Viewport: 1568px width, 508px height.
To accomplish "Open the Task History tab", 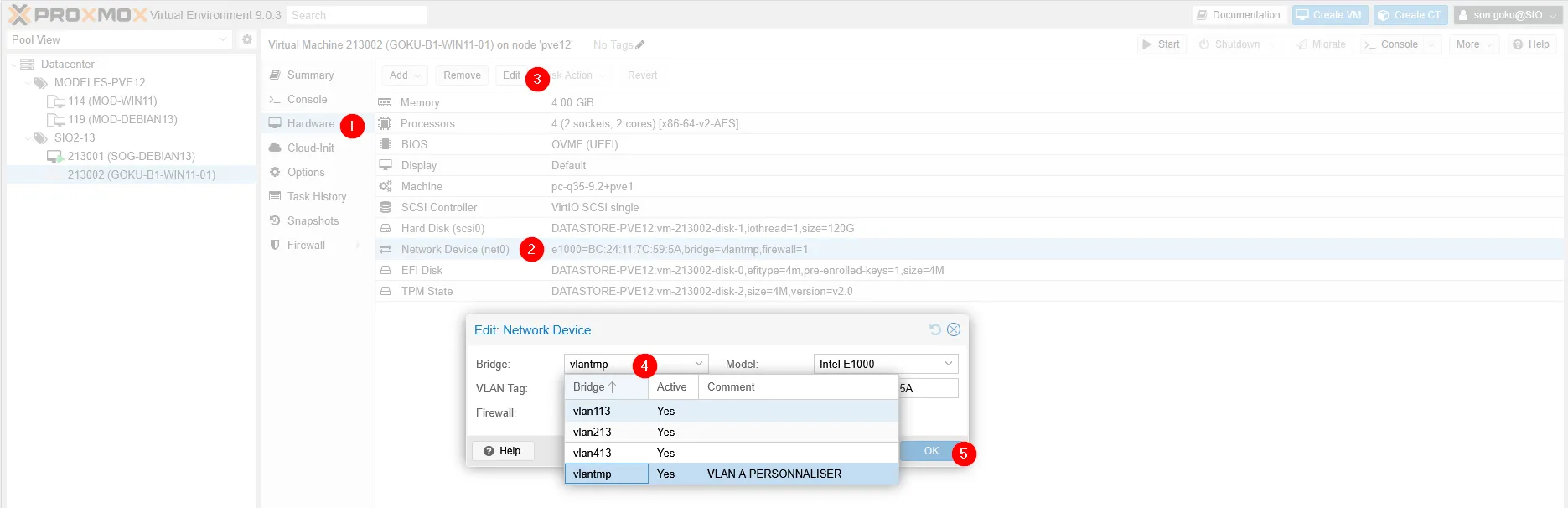I will (316, 196).
